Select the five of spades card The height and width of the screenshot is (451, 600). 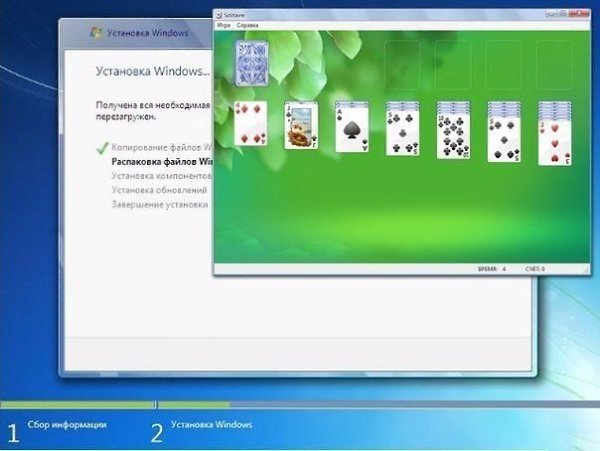504,140
